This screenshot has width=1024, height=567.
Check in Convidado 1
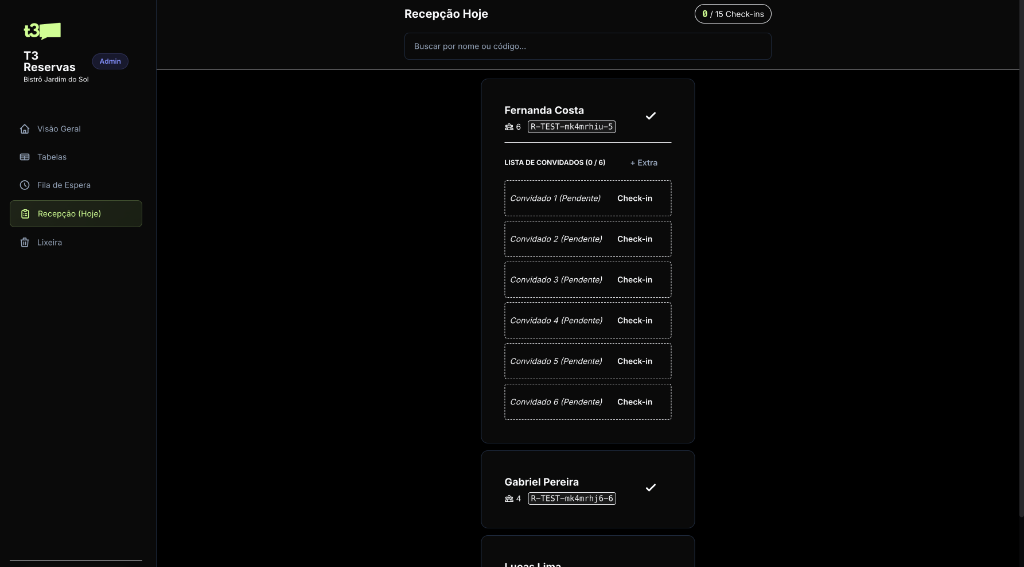click(x=634, y=198)
